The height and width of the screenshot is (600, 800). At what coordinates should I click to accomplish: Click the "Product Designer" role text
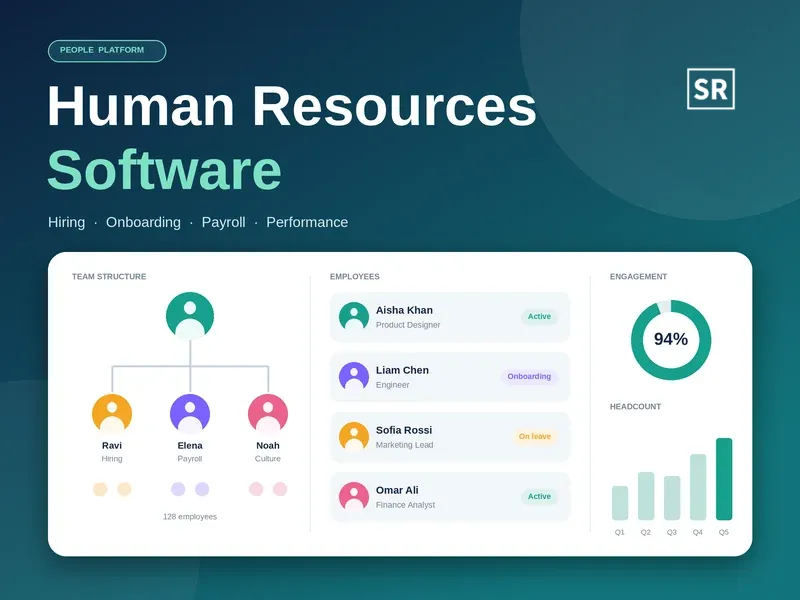pos(408,325)
